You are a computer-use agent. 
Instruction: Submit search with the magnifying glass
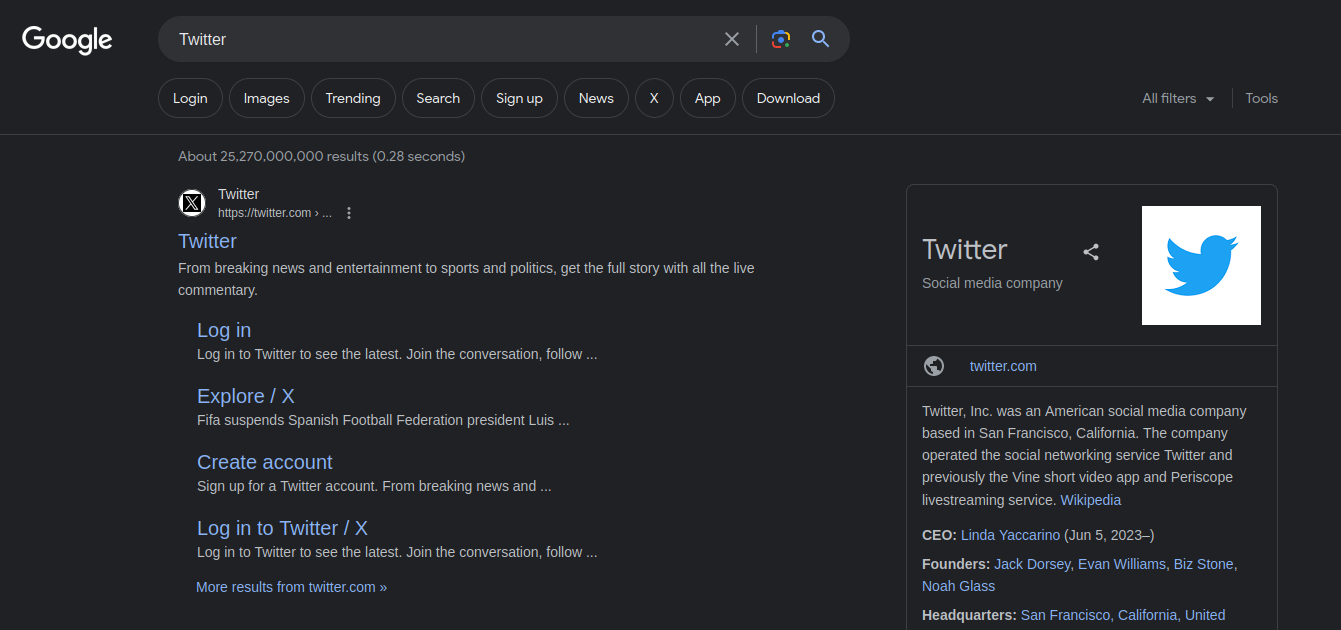[821, 39]
